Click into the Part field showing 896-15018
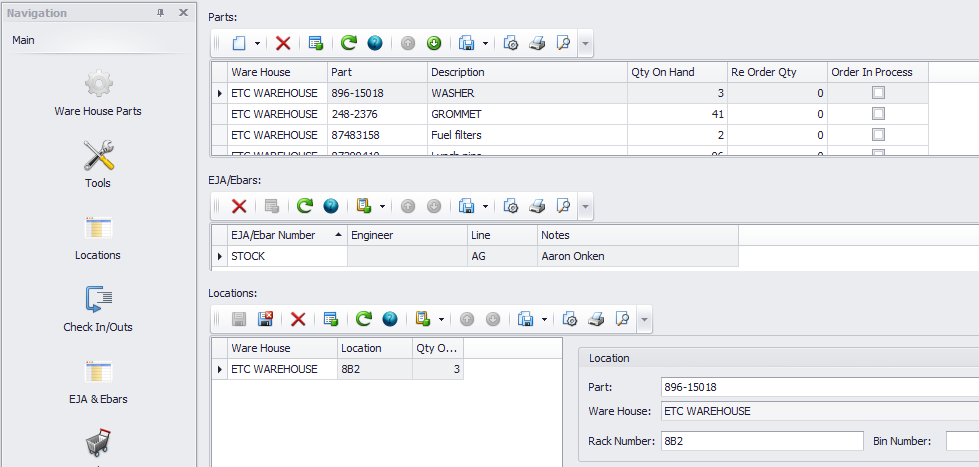 pos(819,387)
